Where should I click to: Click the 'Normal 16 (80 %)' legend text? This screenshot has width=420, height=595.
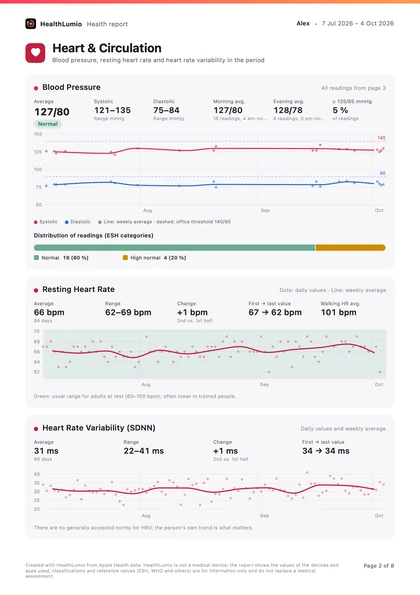tap(65, 258)
